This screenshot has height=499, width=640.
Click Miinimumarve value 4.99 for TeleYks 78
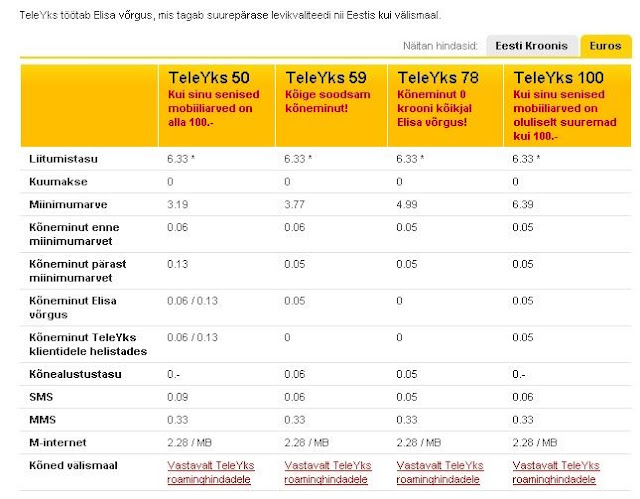pos(407,204)
